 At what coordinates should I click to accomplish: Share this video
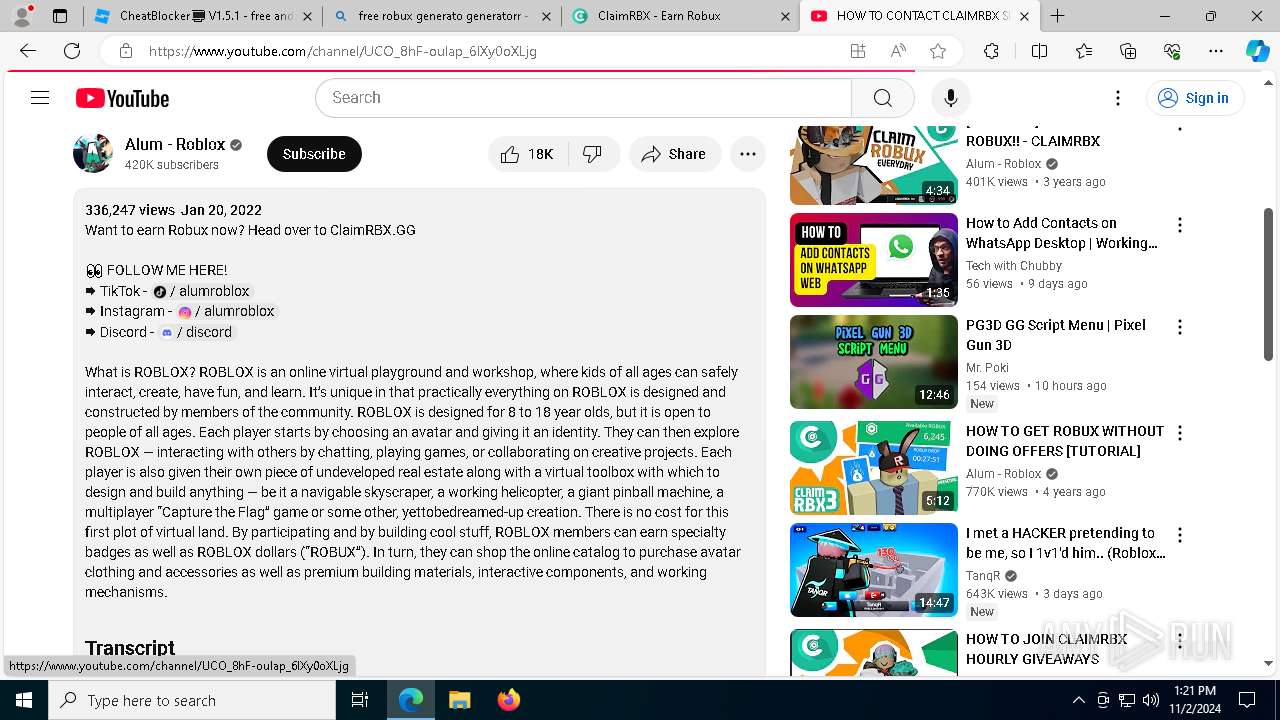coord(675,154)
